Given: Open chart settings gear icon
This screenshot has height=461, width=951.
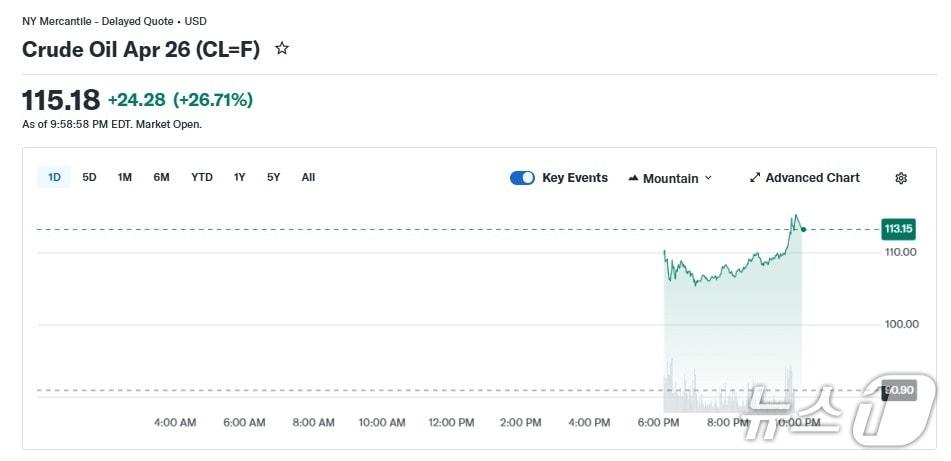Looking at the screenshot, I should click(x=900, y=178).
